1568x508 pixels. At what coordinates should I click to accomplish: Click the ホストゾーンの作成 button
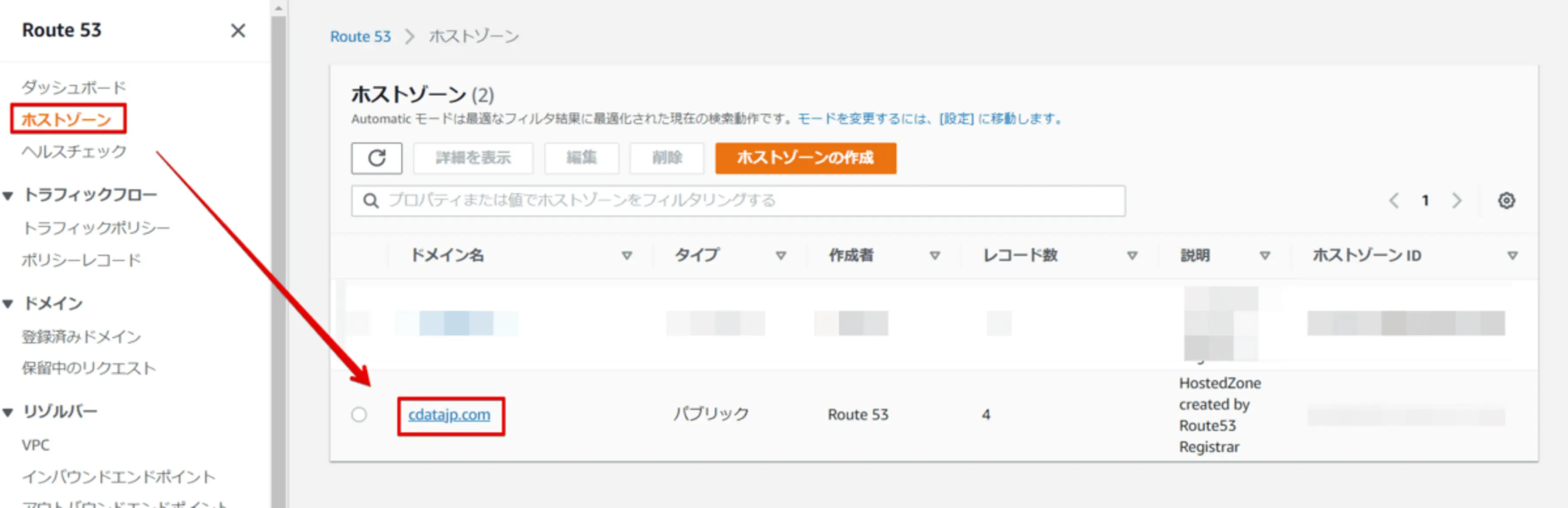805,158
